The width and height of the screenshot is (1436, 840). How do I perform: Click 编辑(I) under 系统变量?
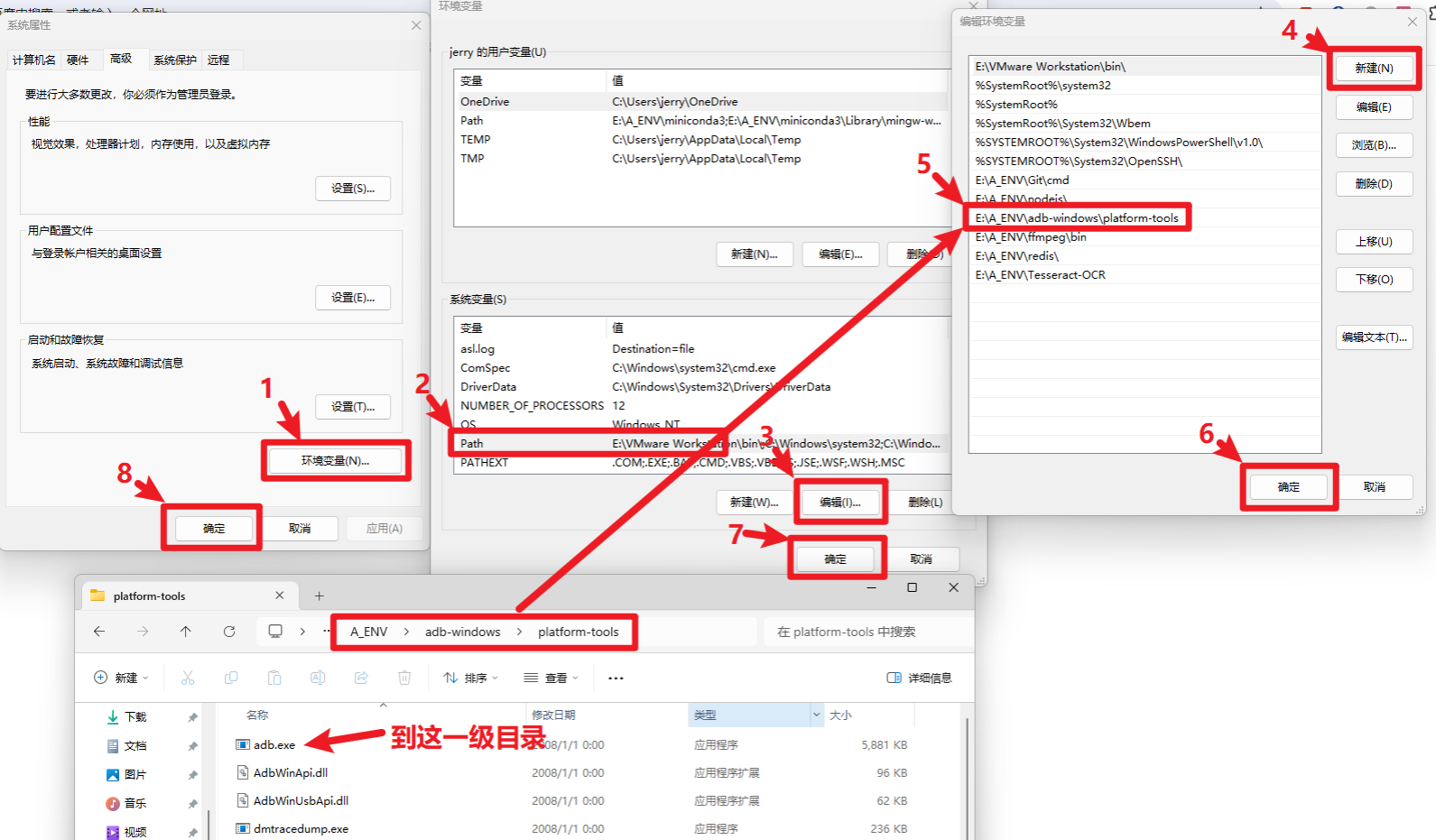point(840,503)
